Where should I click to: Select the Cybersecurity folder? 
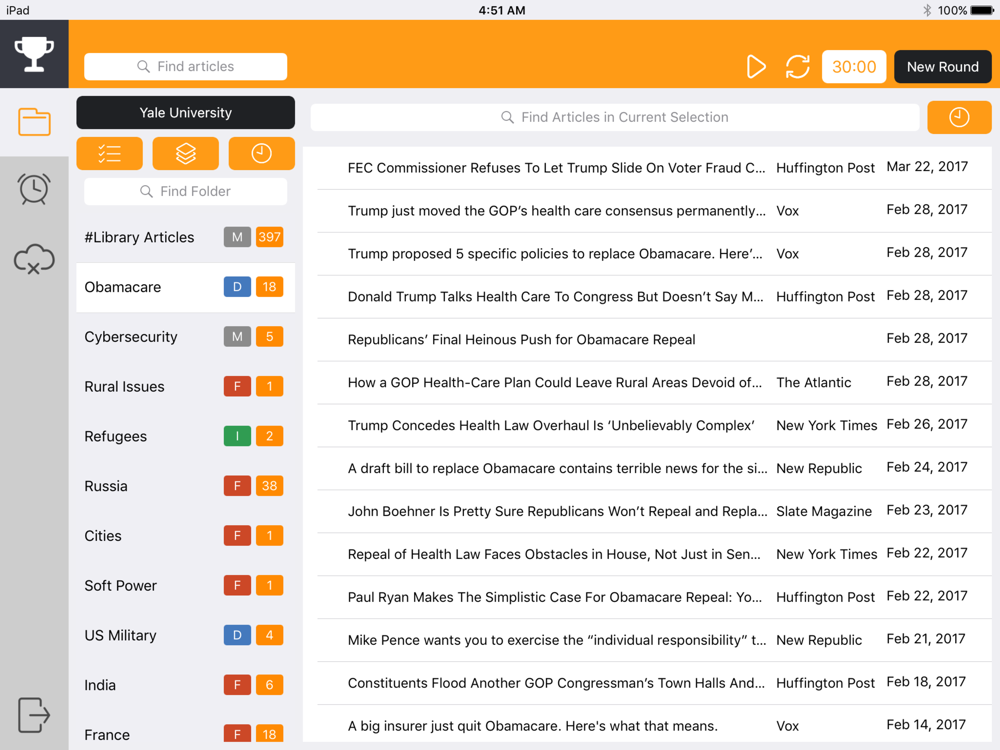pyautogui.click(x=186, y=337)
